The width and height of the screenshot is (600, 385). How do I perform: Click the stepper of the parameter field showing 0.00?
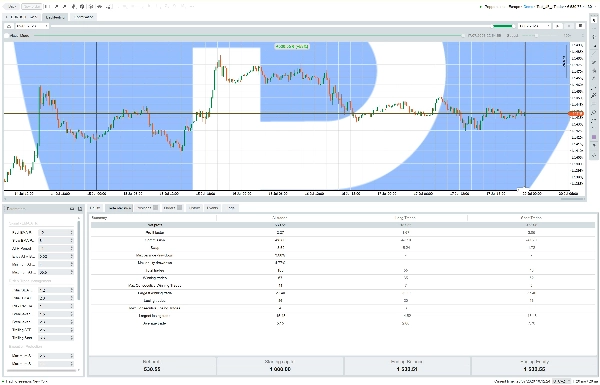71,256
